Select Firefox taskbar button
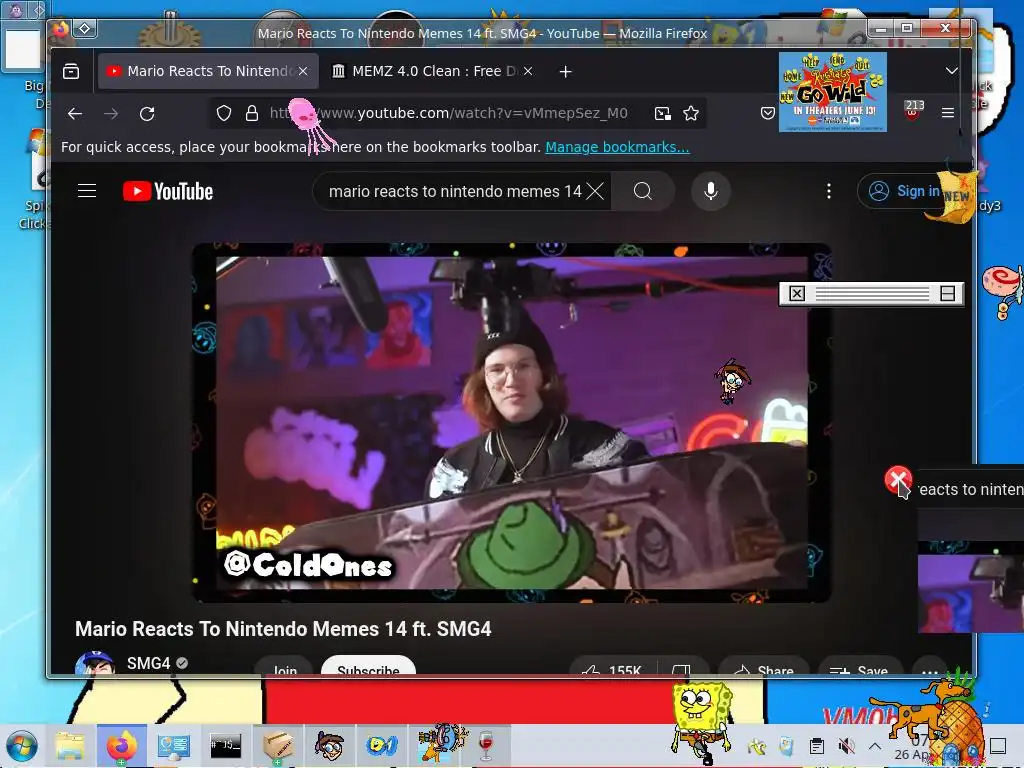Image resolution: width=1024 pixels, height=768 pixels. 121,745
